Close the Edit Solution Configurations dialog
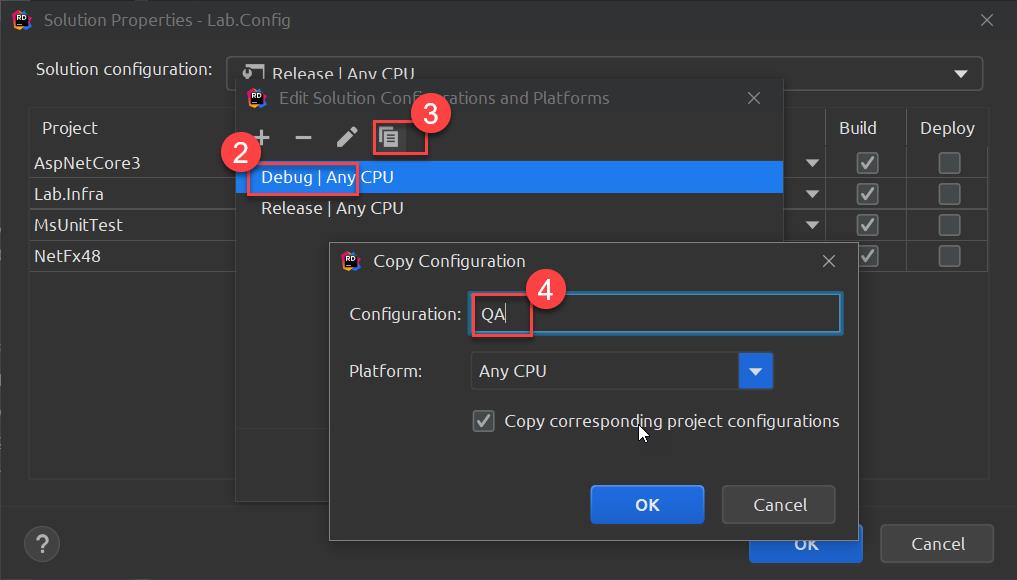The width and height of the screenshot is (1017, 580). (x=754, y=98)
